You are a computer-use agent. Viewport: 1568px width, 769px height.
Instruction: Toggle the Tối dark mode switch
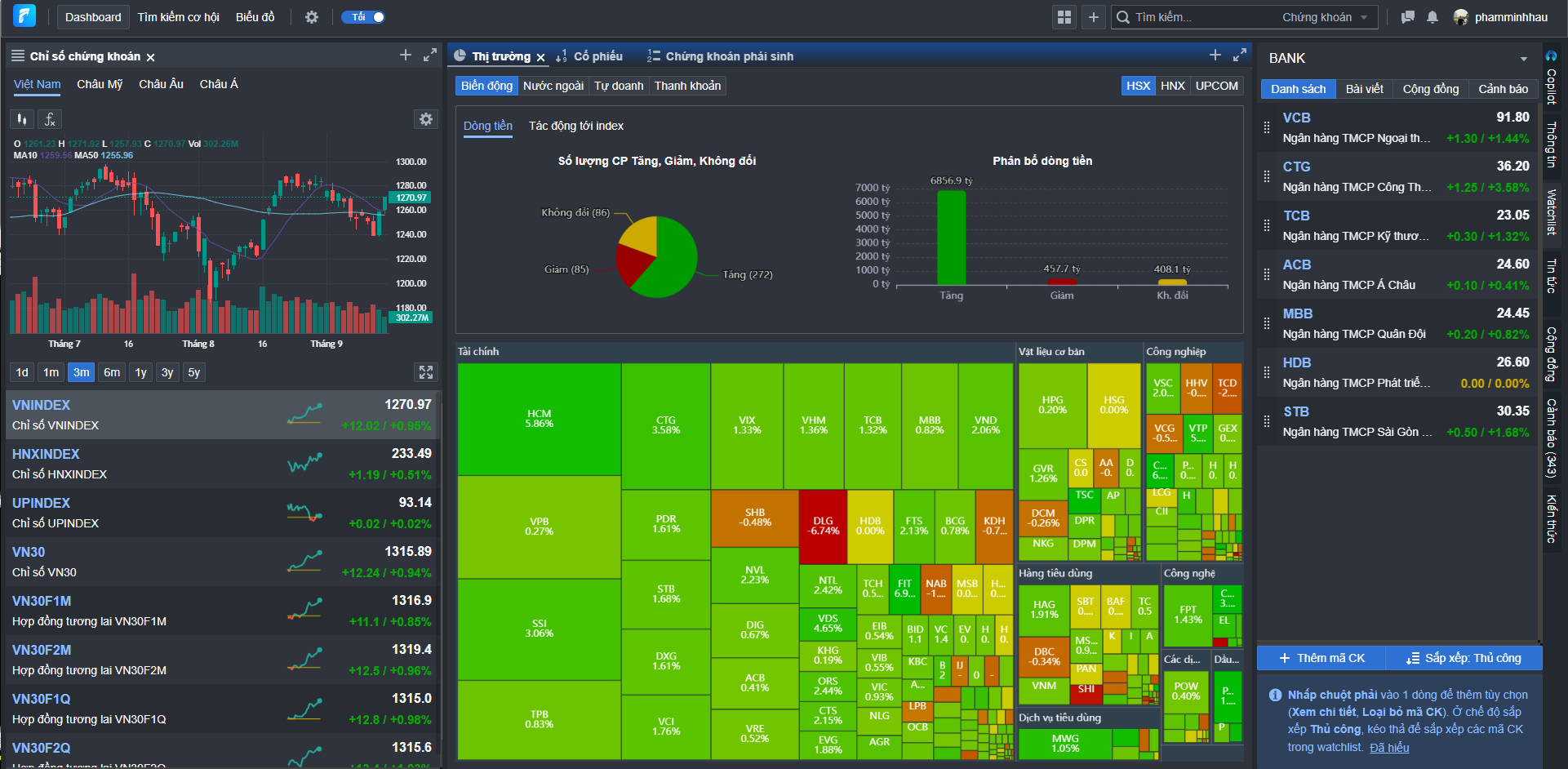pyautogui.click(x=363, y=17)
